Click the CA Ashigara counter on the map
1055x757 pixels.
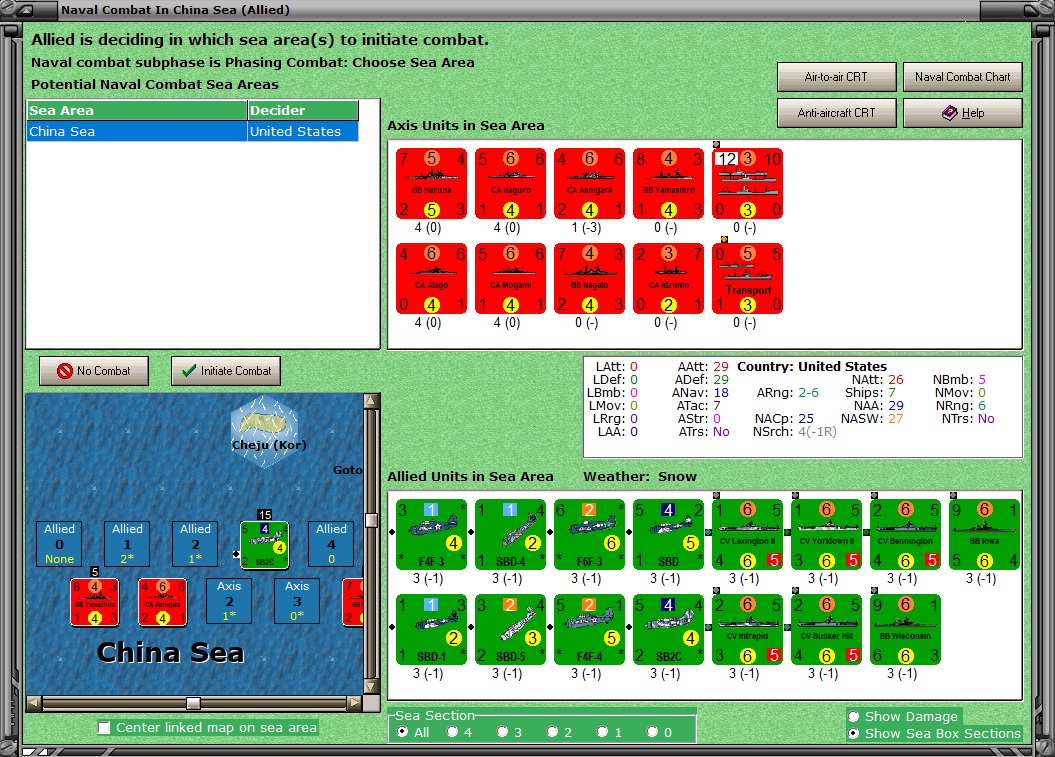tap(162, 602)
